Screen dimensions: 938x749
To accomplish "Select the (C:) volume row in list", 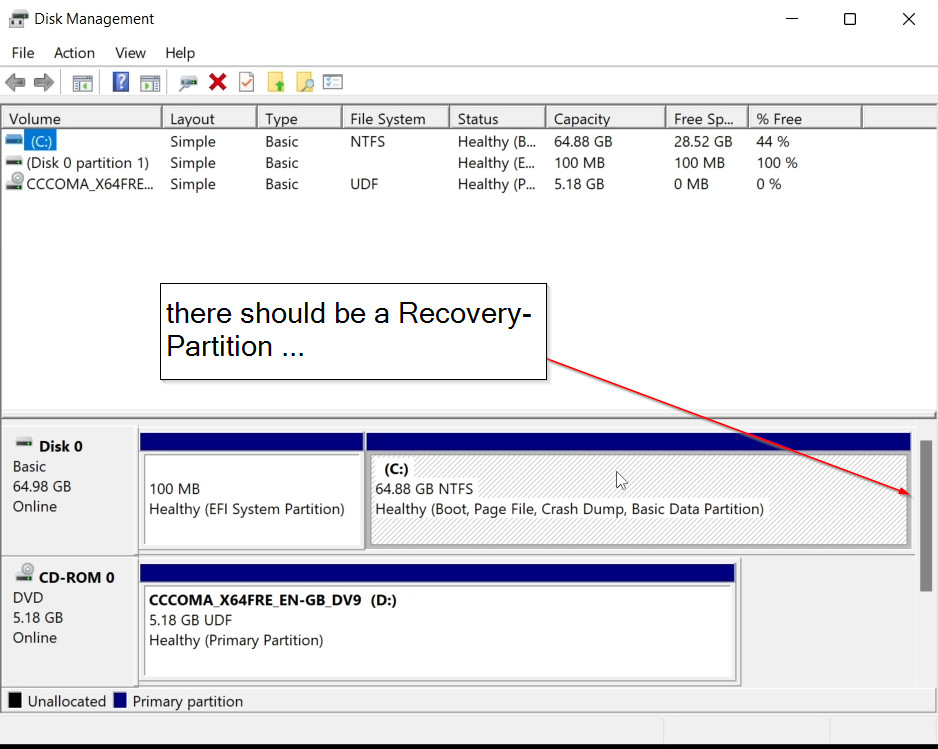I will 40,142.
